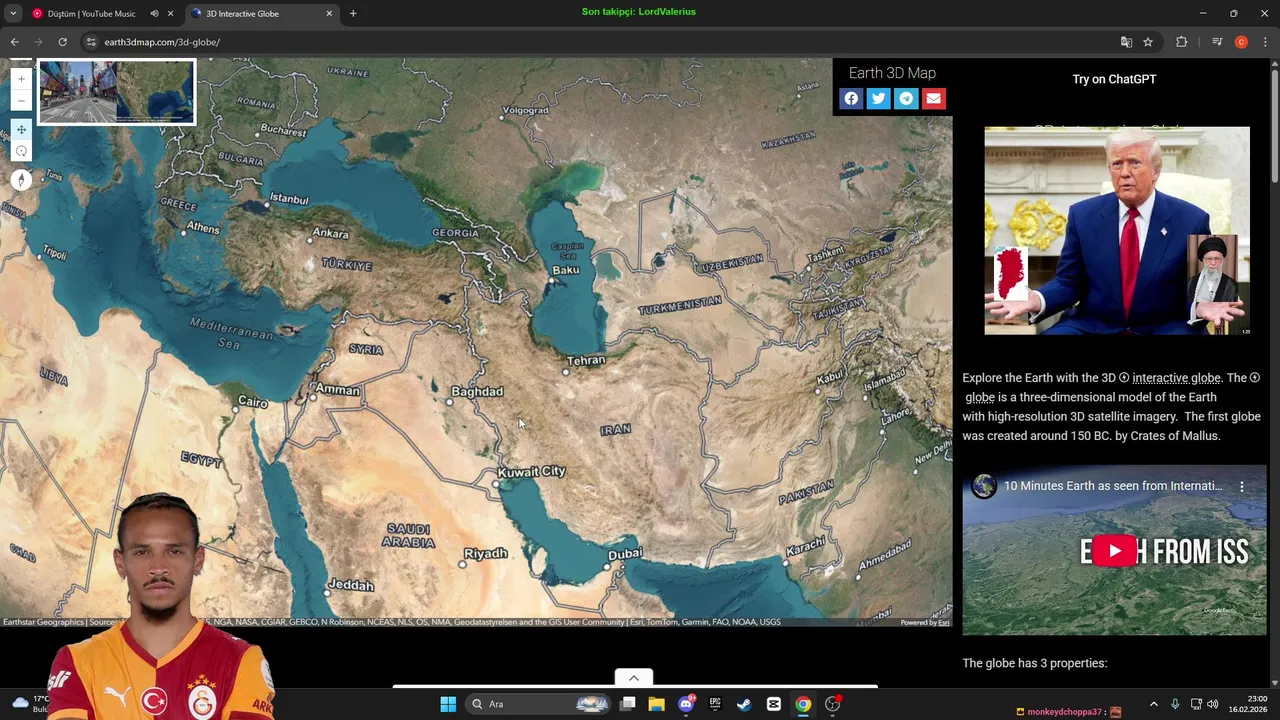Mute the YouTube Music tab audio
This screenshot has width=1280, height=720.
click(154, 14)
